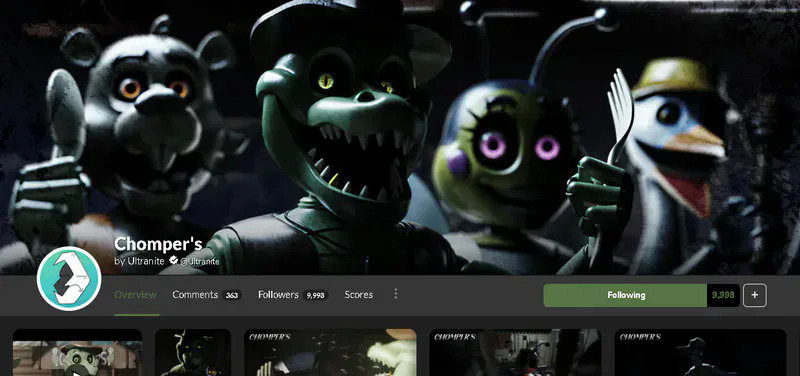This screenshot has height=376, width=800.
Task: Open the 'by Ultranite' developer link
Action: tap(139, 261)
